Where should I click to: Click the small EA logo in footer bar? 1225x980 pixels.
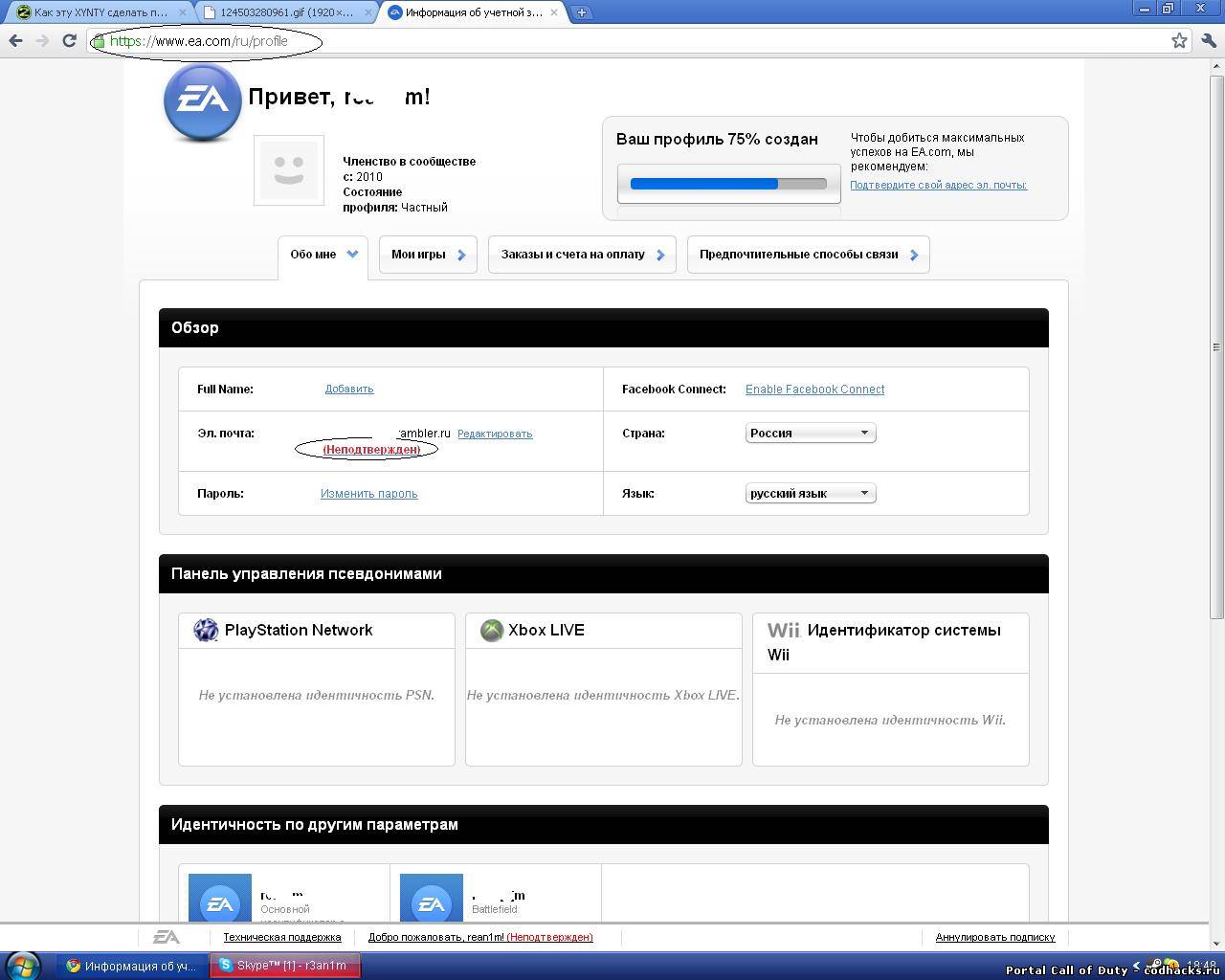coord(167,937)
